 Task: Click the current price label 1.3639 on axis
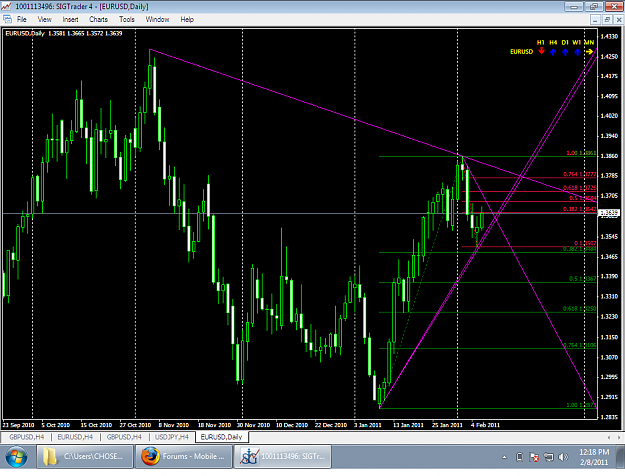coord(609,213)
